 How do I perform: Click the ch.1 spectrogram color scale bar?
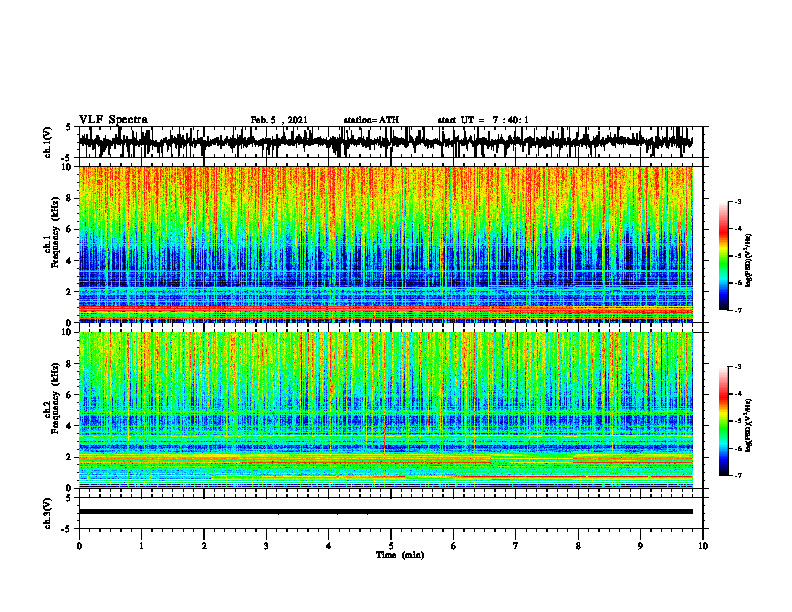723,256
